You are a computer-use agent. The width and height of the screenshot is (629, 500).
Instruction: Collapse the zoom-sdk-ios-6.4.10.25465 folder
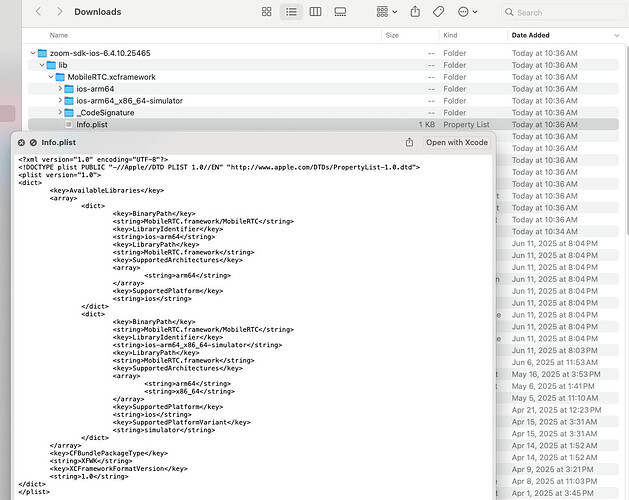33,53
